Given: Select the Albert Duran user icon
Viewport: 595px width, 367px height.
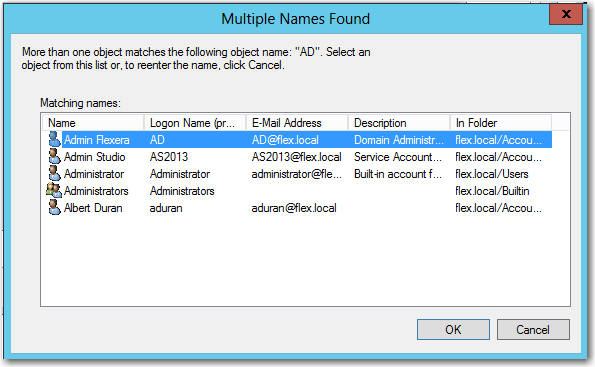Looking at the screenshot, I should (x=54, y=208).
